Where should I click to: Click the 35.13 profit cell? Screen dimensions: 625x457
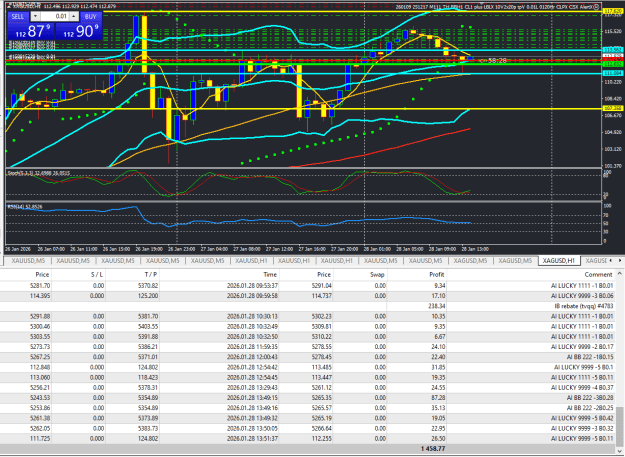(x=438, y=408)
